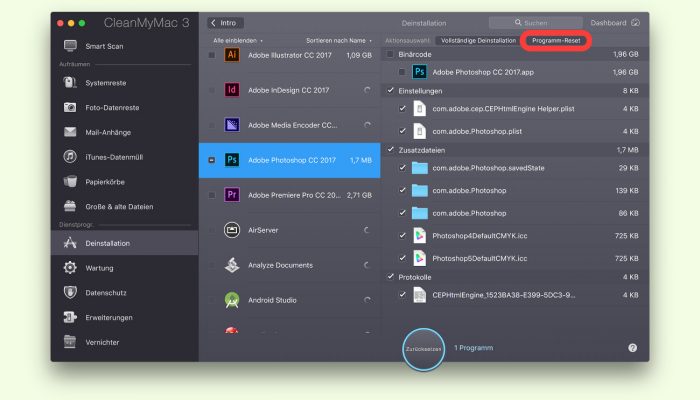Select the Programm-Reset tab
700x400 pixels.
[556, 40]
